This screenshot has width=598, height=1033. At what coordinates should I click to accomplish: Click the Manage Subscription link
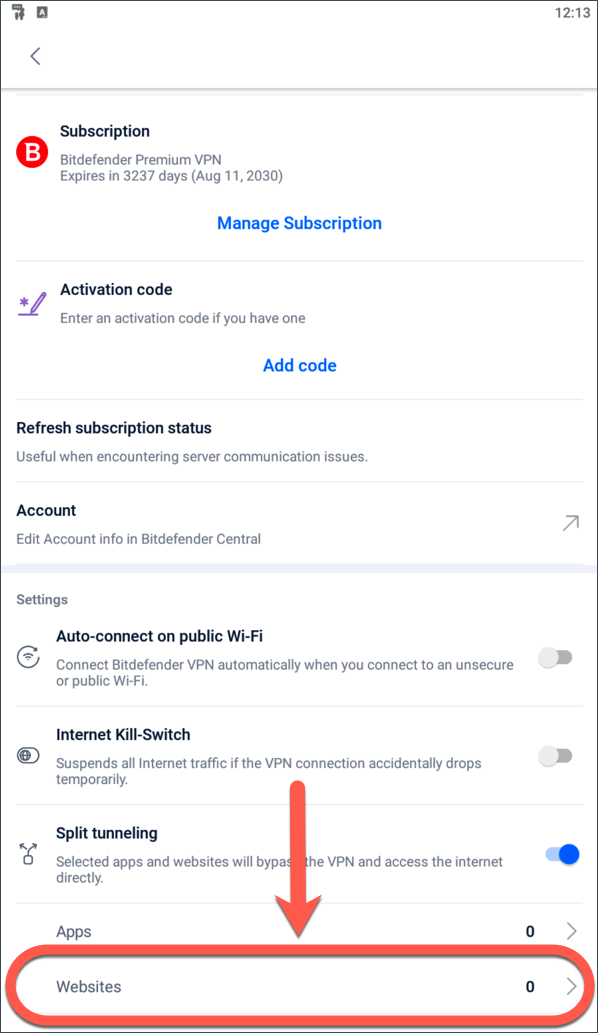[x=300, y=223]
